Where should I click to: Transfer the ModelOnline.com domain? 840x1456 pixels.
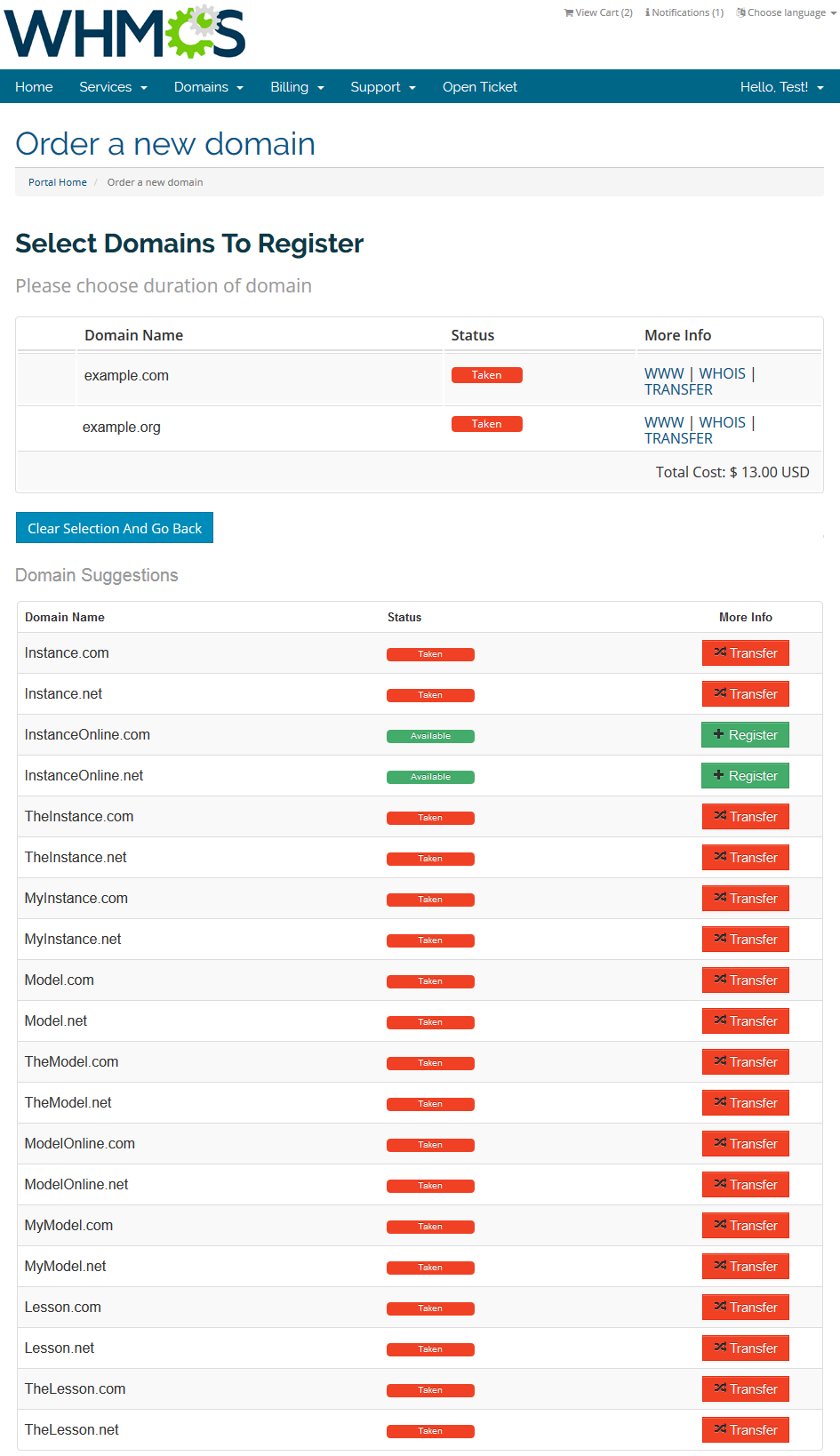pos(746,1144)
